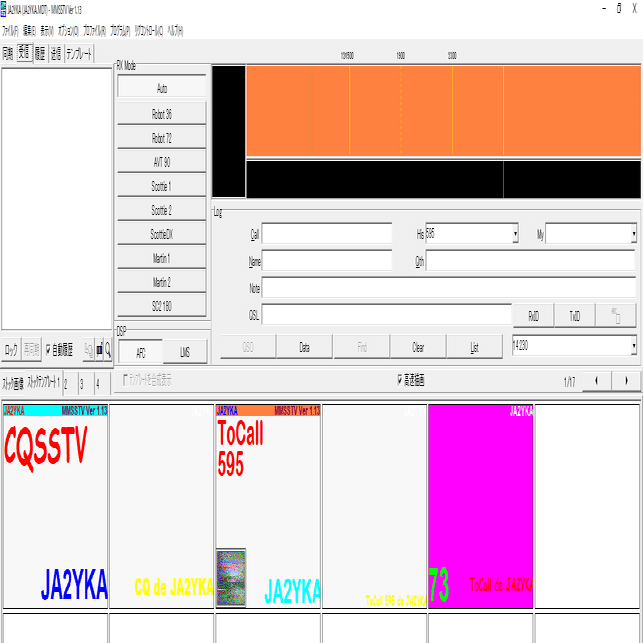This screenshot has width=643, height=643.
Task: Toggle the LMS DSP filter button
Action: [185, 352]
